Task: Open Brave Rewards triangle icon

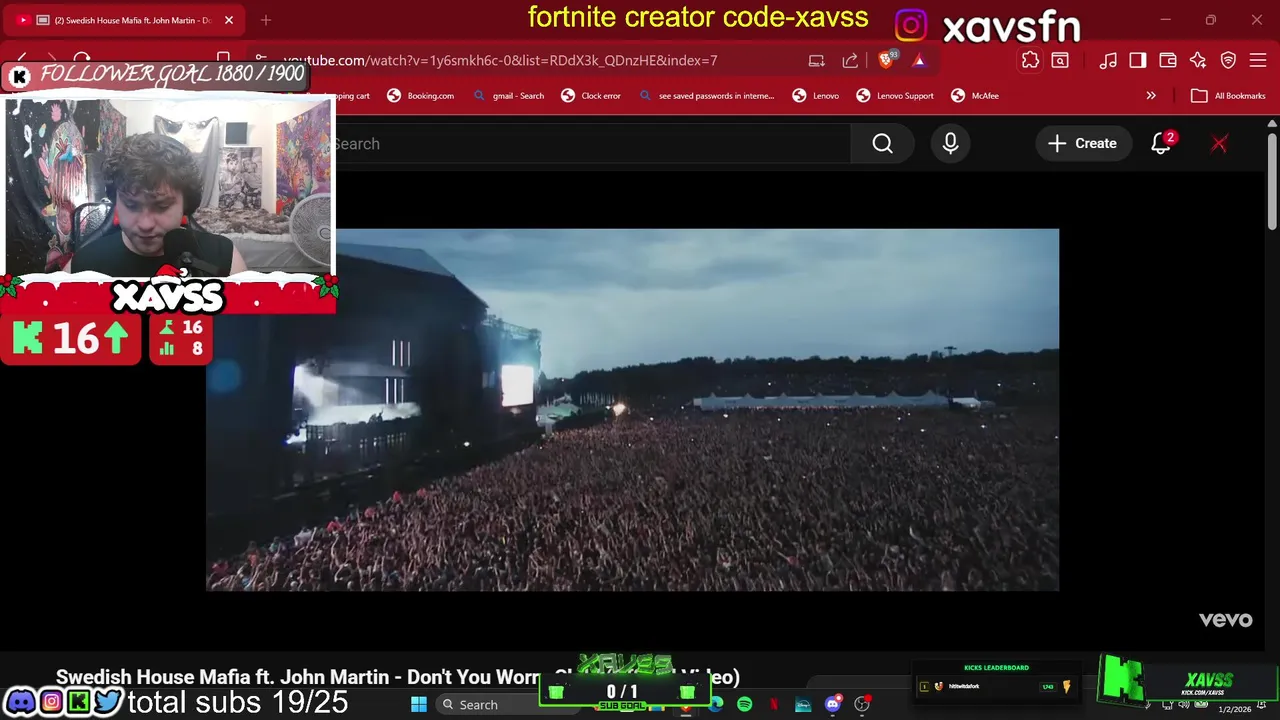Action: pos(919,61)
